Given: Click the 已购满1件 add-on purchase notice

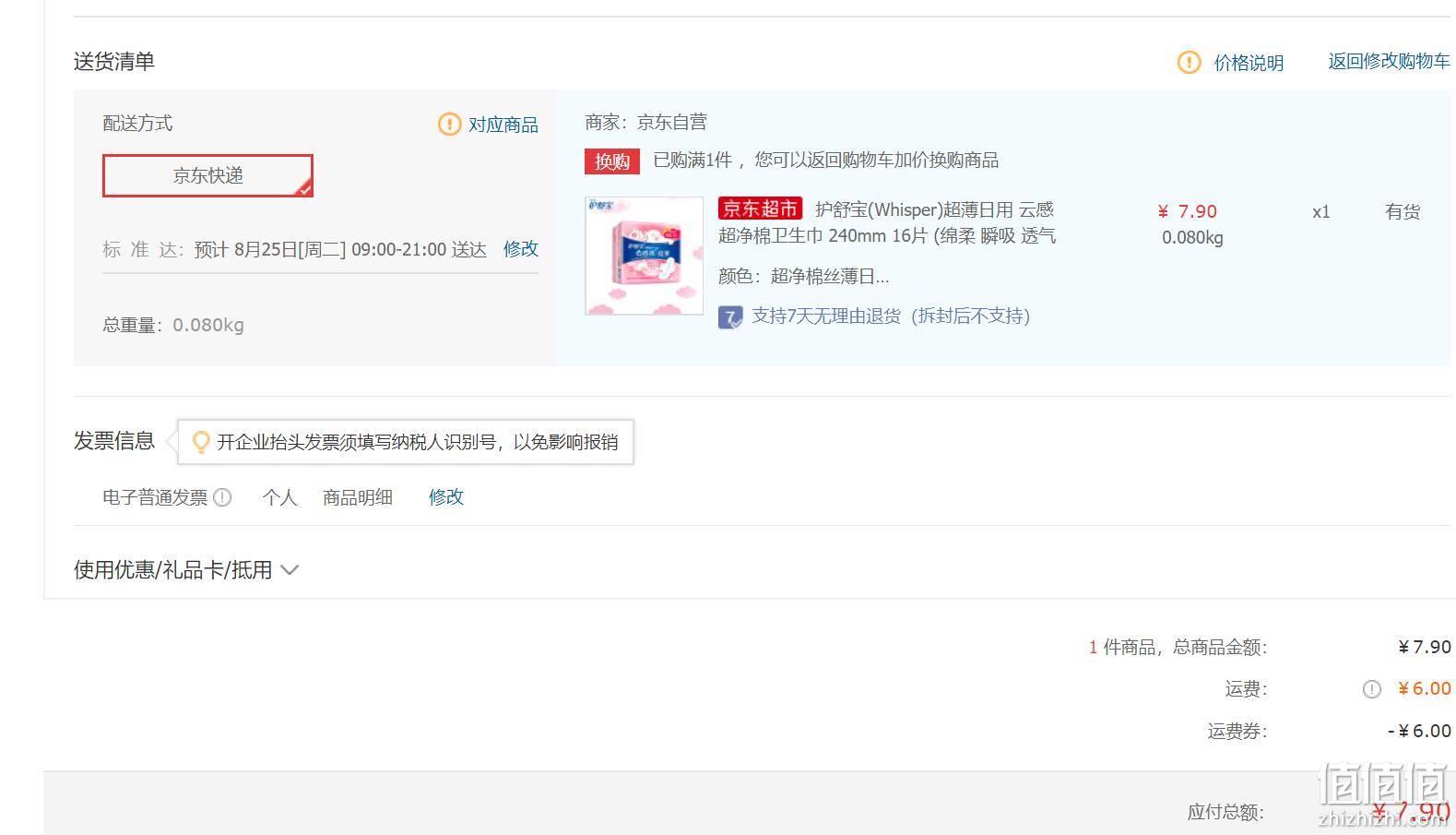Looking at the screenshot, I should click(x=826, y=161).
